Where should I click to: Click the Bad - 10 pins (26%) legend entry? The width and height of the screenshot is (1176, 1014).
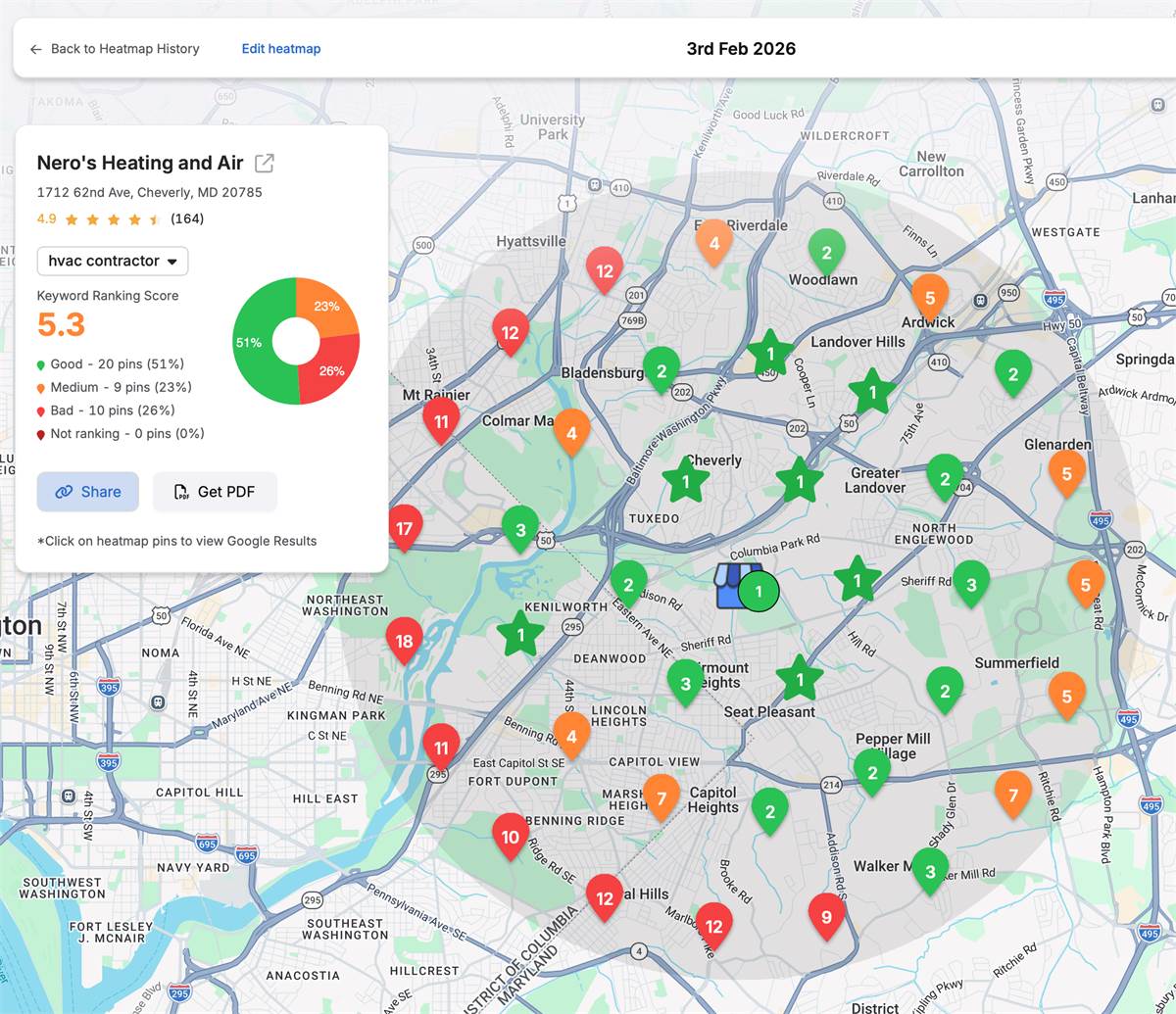click(106, 410)
